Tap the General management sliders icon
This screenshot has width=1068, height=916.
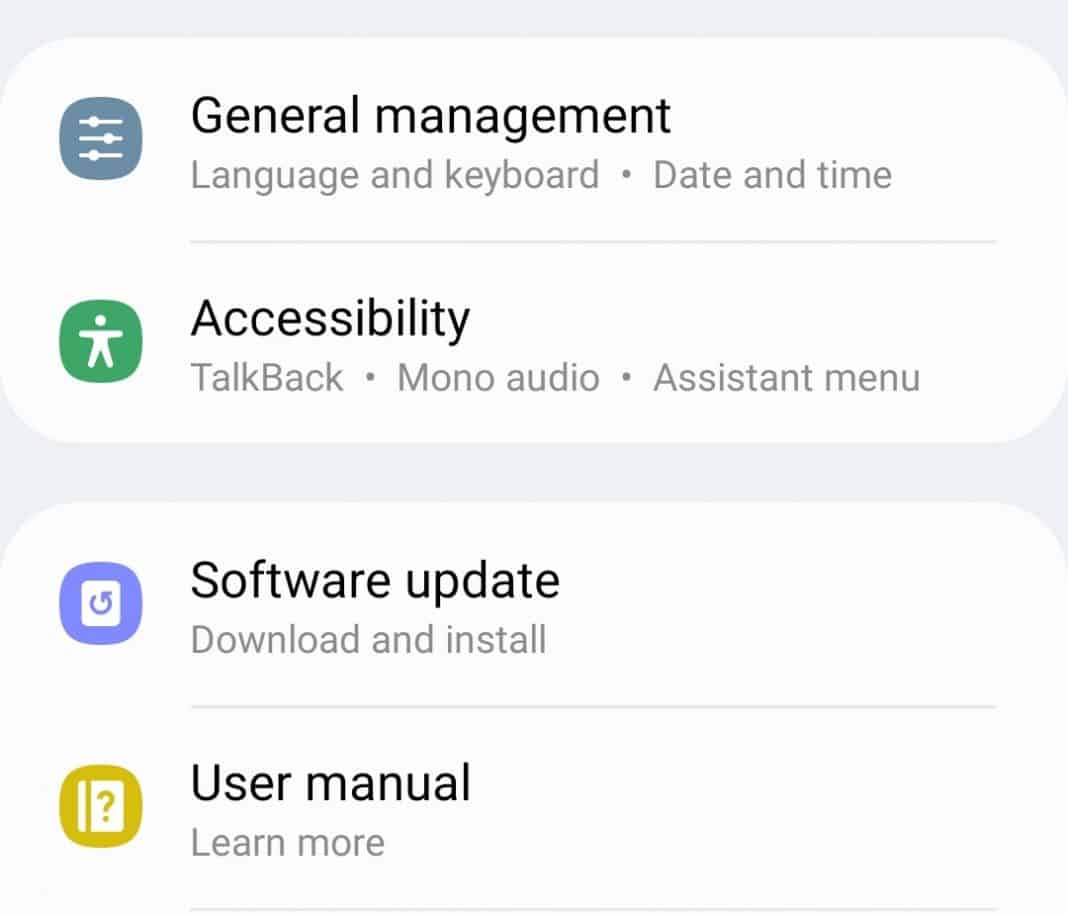[100, 138]
